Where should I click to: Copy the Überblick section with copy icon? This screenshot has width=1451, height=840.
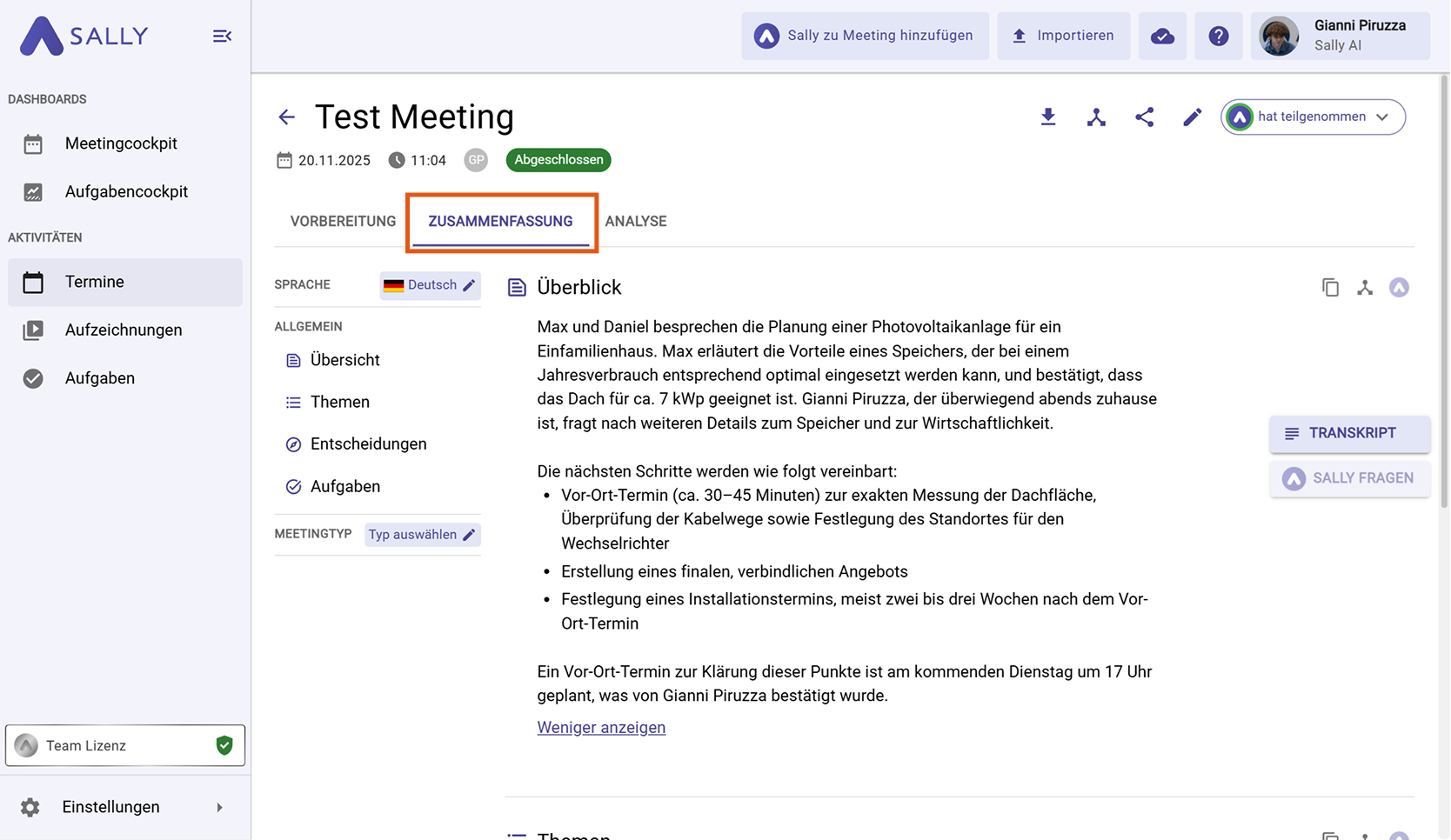tap(1330, 287)
